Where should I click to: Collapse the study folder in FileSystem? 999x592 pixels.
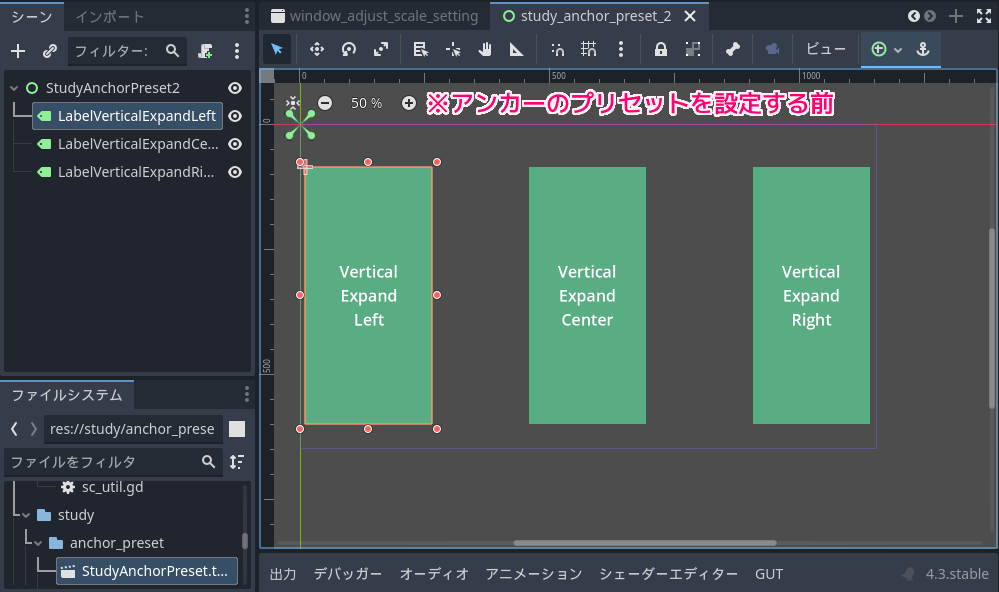24,515
